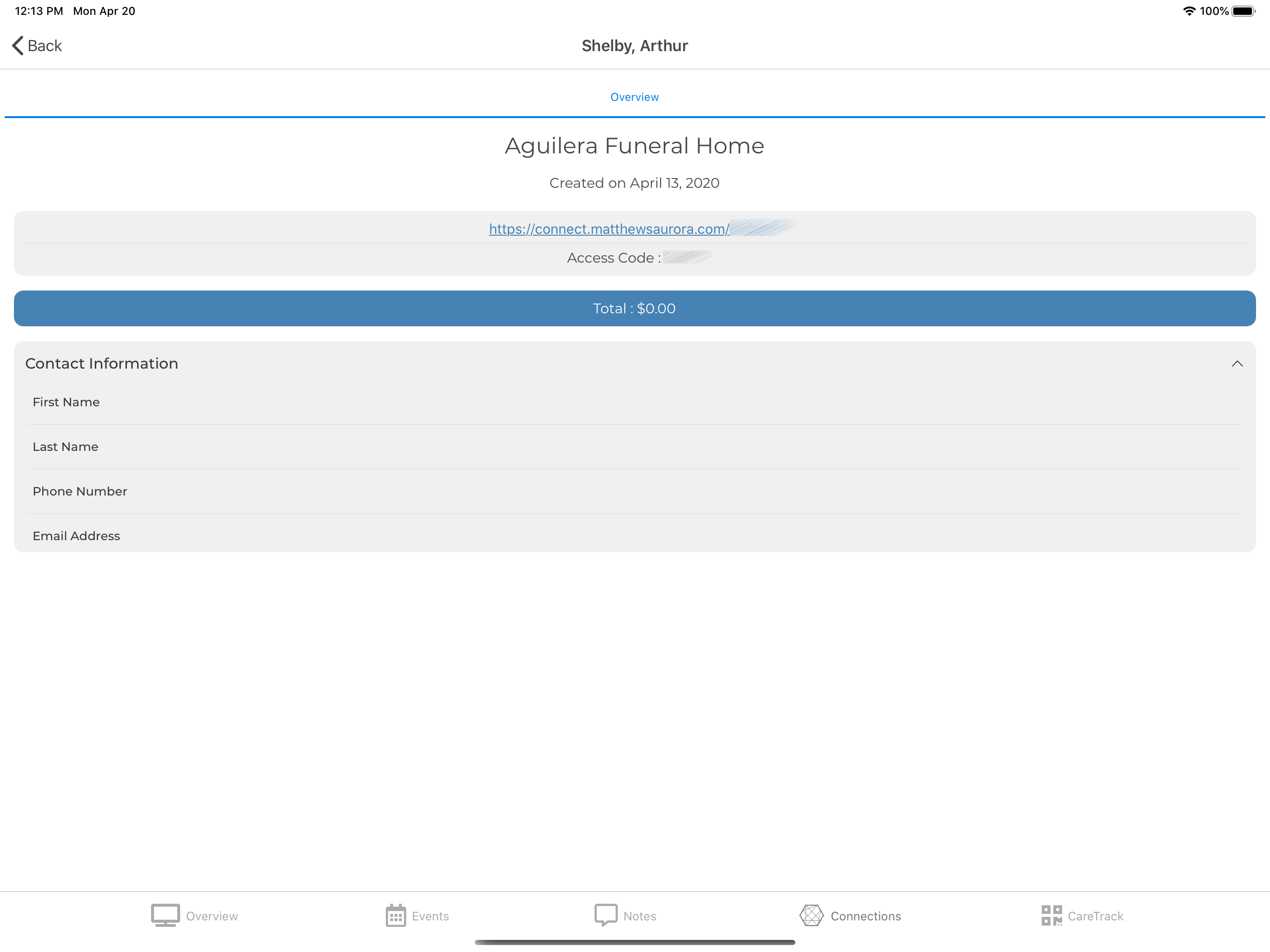Tap the Events calendar icon
The image size is (1270, 952).
coord(396,915)
